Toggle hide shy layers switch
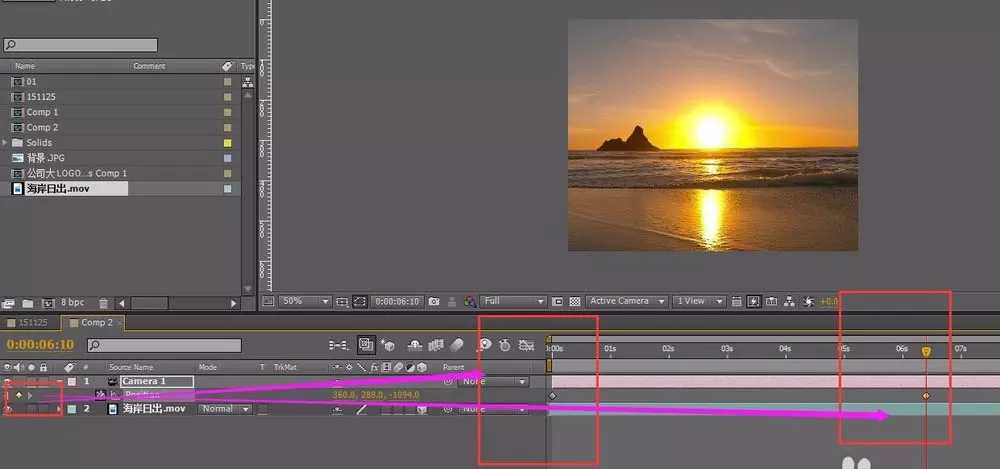Screen dimensions: 1000x469 pyautogui.click(x=415, y=345)
